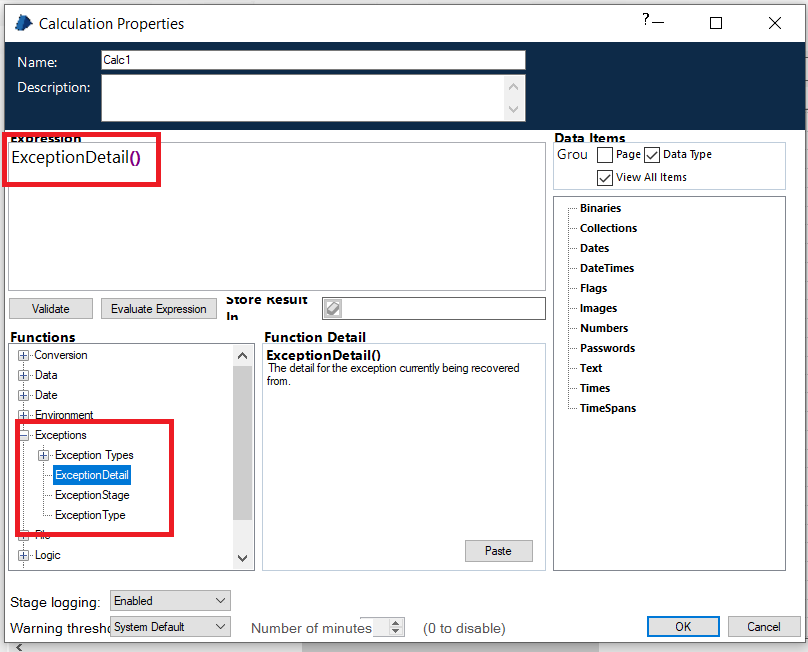Click functions list scroll down arrow

coord(242,558)
